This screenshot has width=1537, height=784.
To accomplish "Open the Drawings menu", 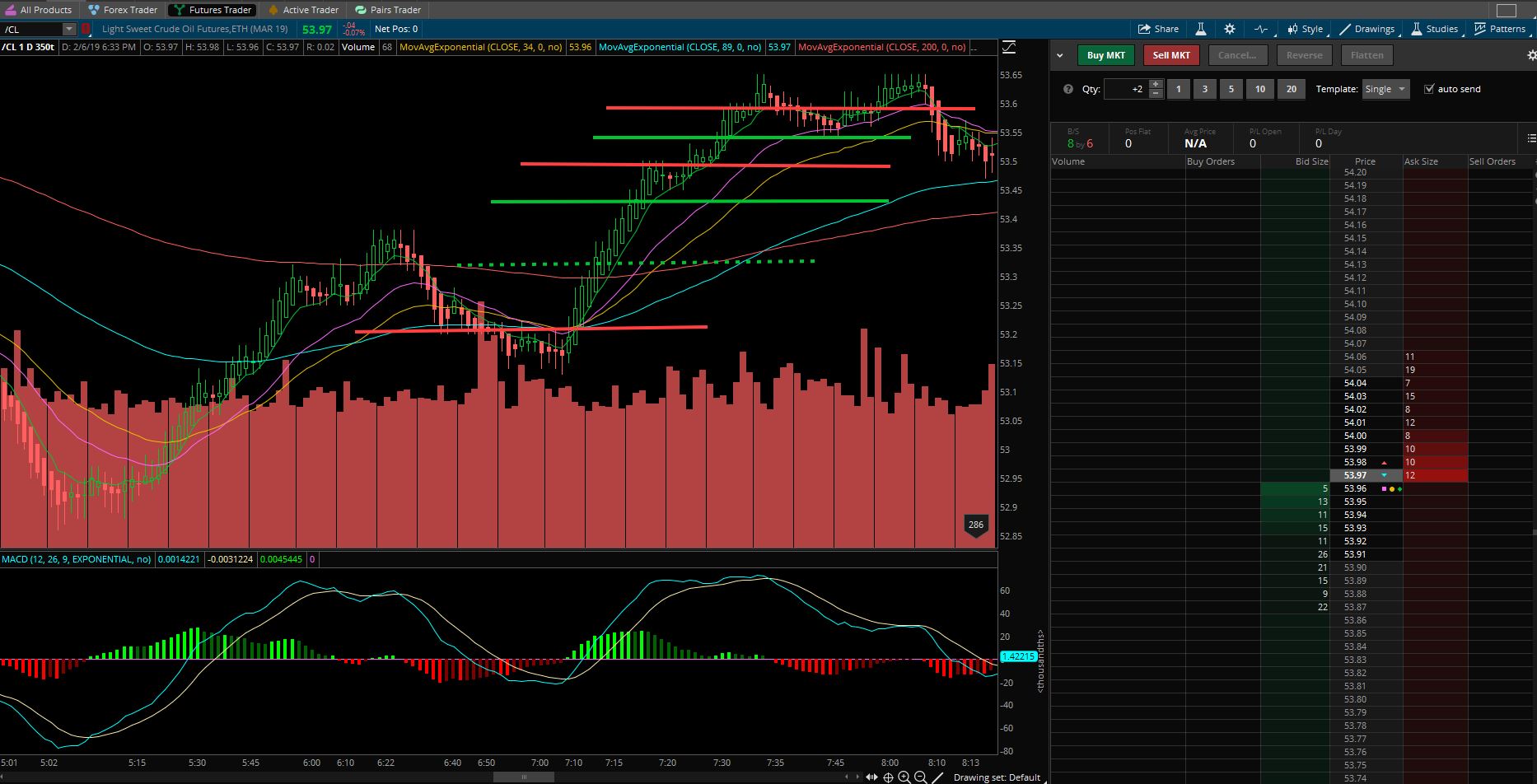I will (x=1367, y=29).
